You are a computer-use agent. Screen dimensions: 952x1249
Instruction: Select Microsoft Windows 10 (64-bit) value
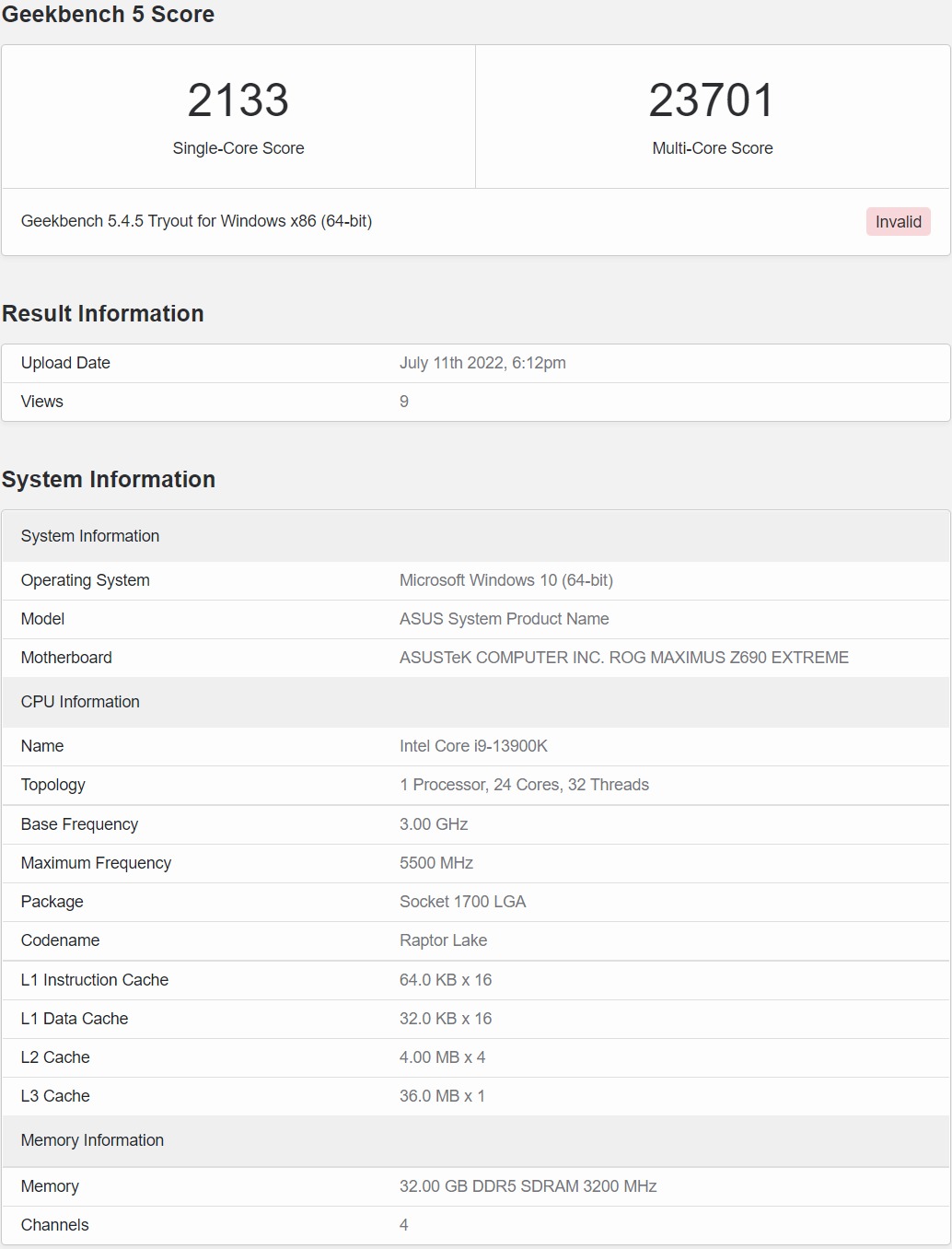(506, 580)
